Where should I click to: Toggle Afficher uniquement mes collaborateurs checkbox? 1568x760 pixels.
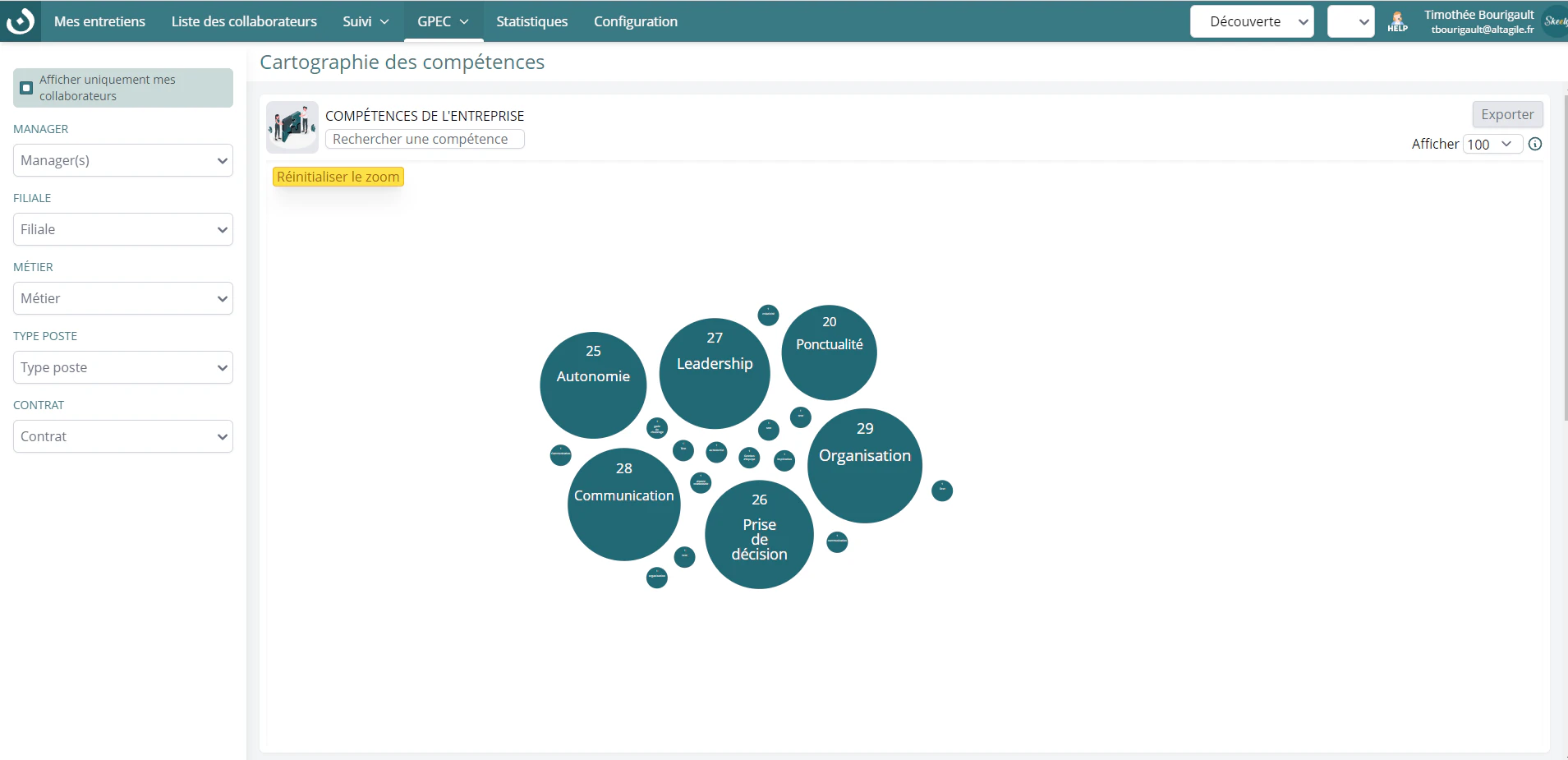(x=26, y=88)
